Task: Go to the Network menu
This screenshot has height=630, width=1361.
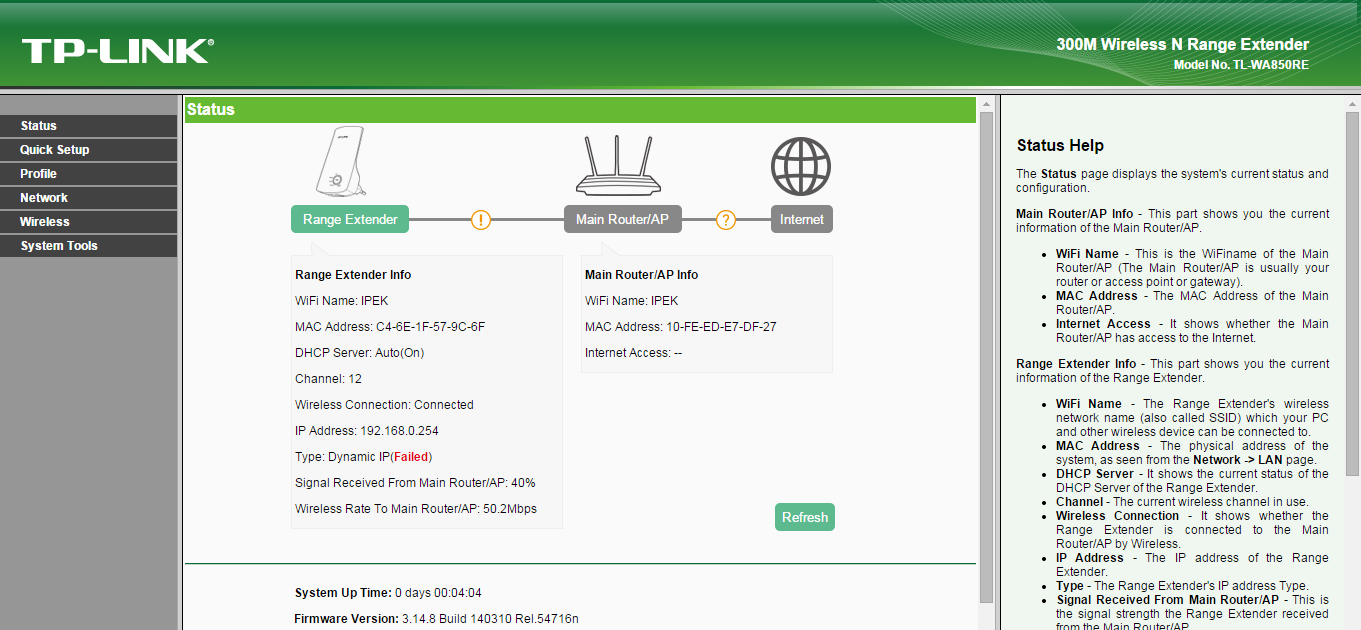Action: [89, 198]
